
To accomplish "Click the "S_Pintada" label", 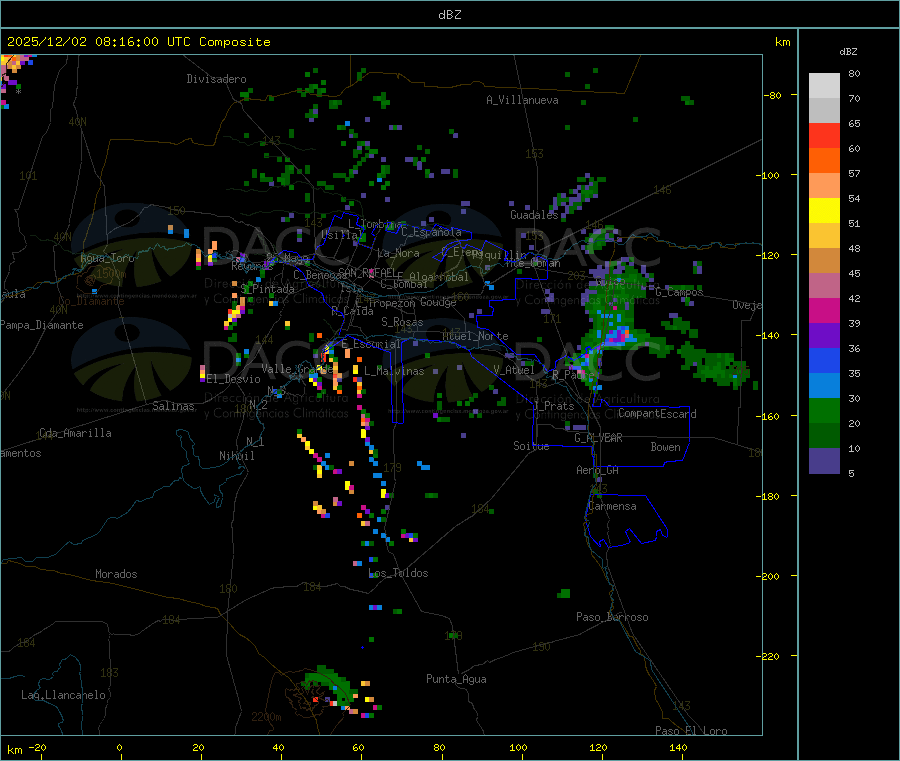I will click(267, 289).
